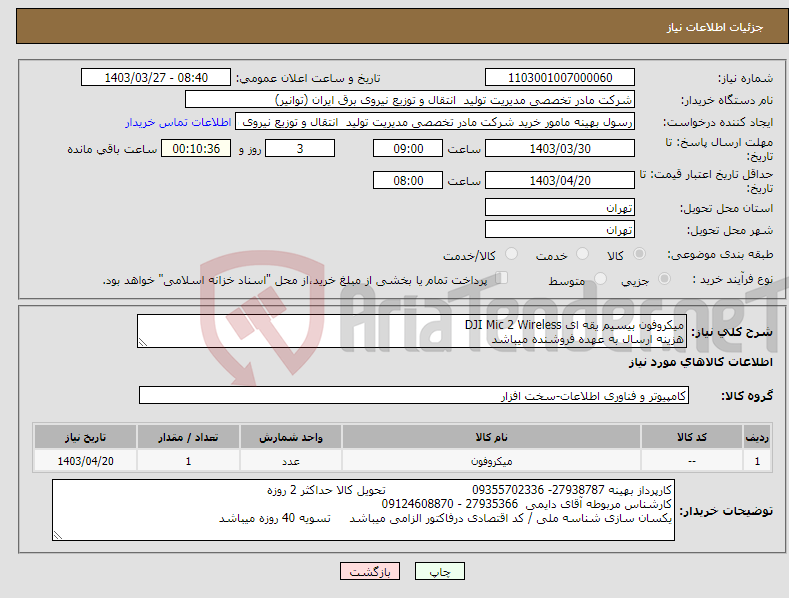789x598 pixels.
Task: Click the delivery province field تهران
Action: pyautogui.click(x=560, y=207)
